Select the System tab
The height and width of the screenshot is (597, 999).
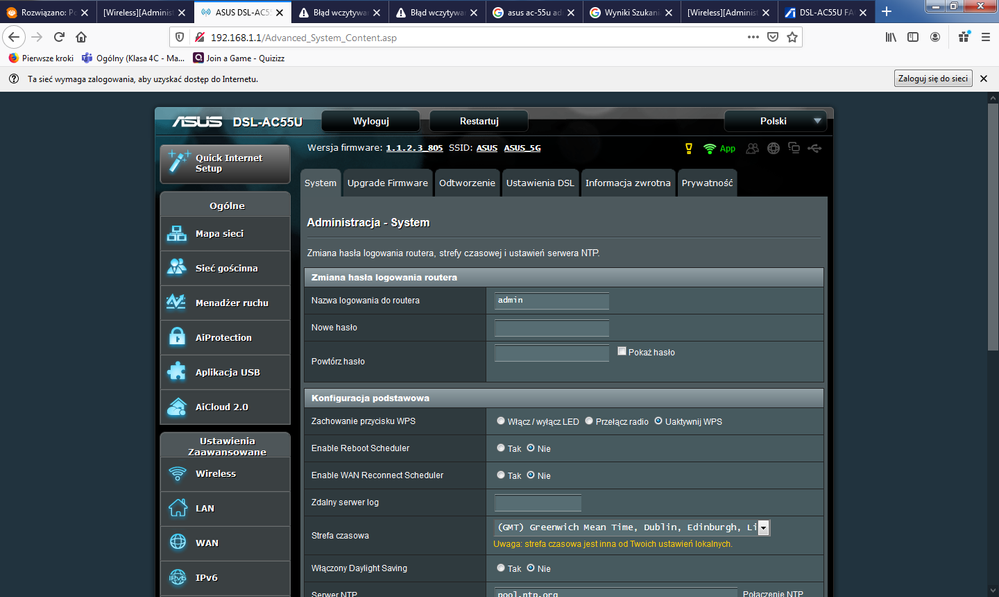point(320,183)
